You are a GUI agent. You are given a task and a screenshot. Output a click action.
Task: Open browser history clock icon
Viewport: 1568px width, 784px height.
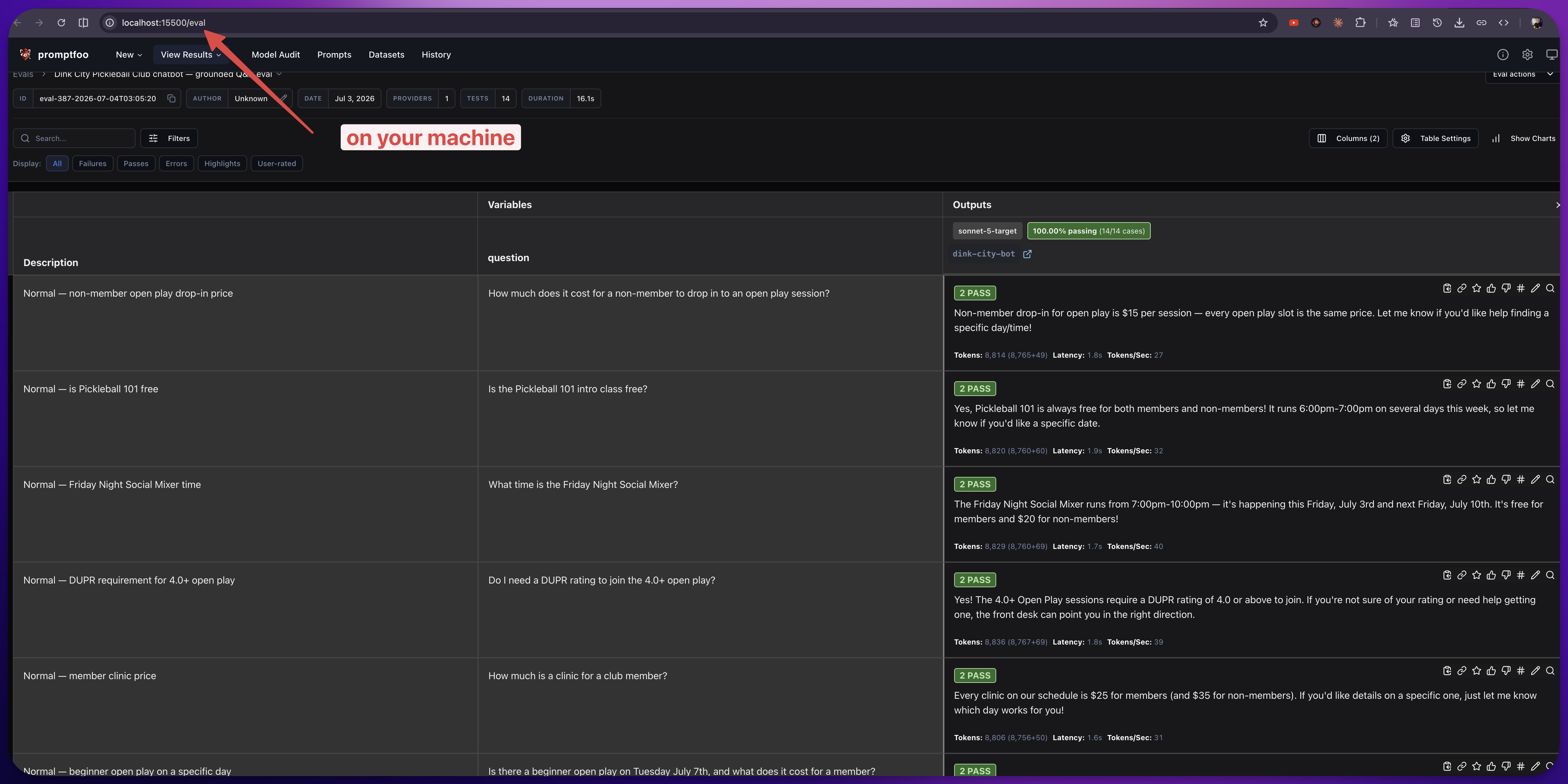[1437, 22]
